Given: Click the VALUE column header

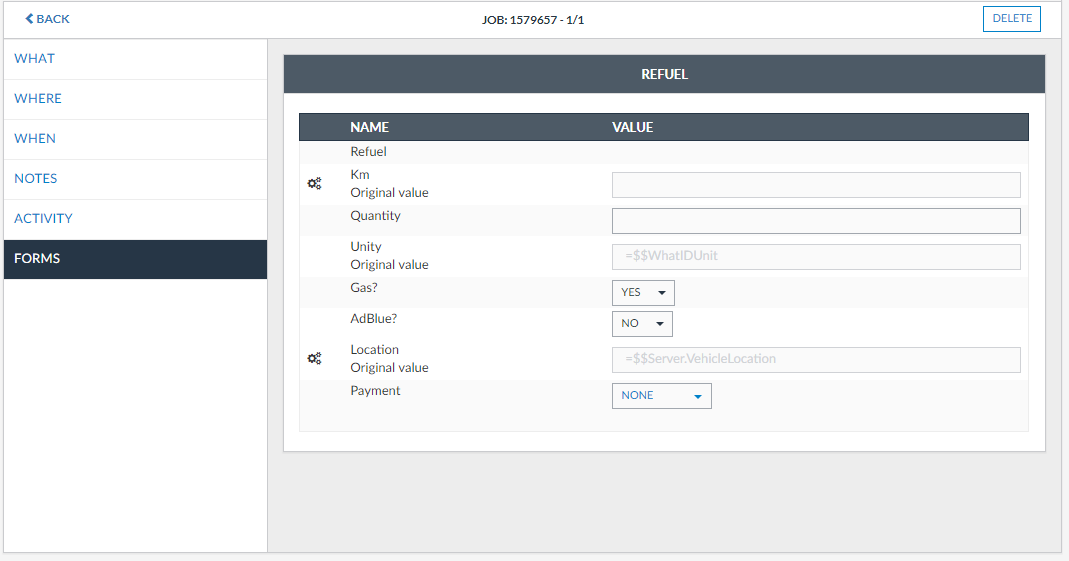Looking at the screenshot, I should (632, 128).
